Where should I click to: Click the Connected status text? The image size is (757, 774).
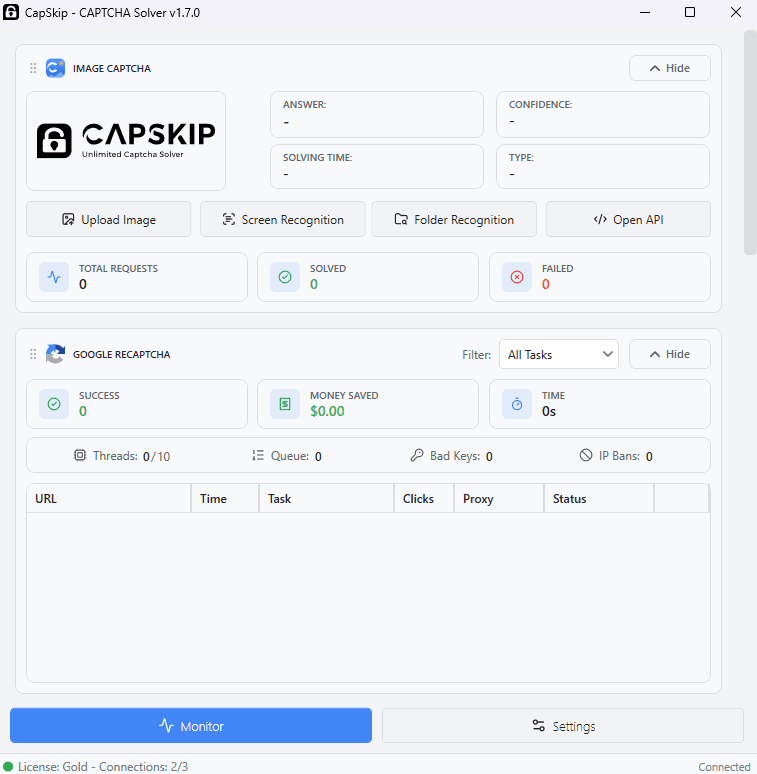point(724,767)
